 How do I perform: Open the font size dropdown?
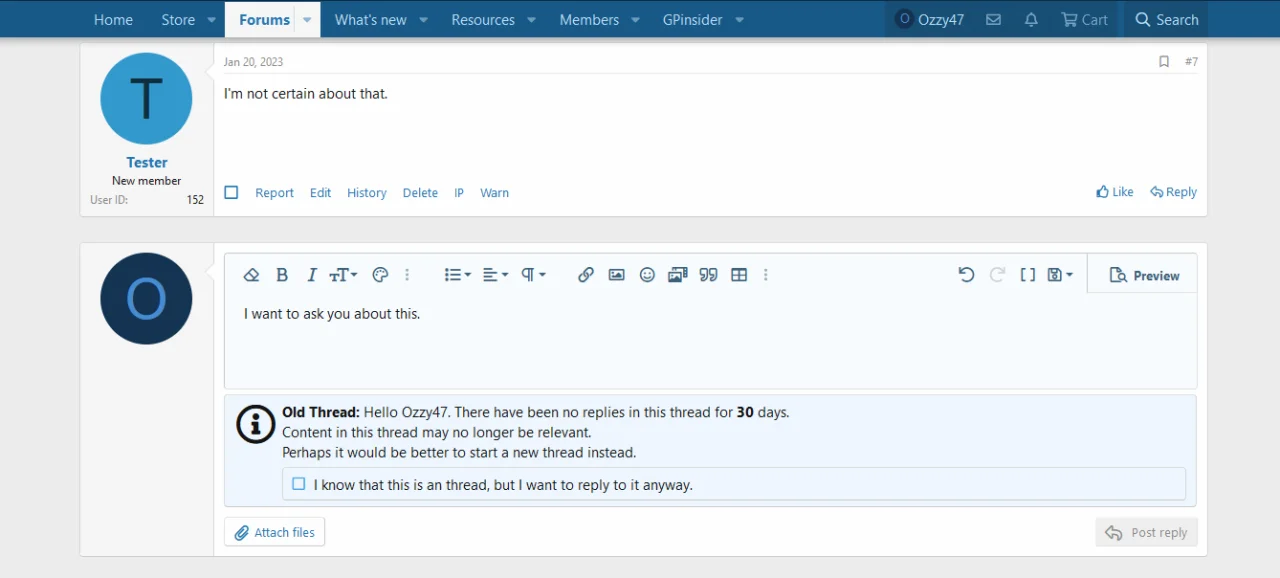click(x=343, y=275)
